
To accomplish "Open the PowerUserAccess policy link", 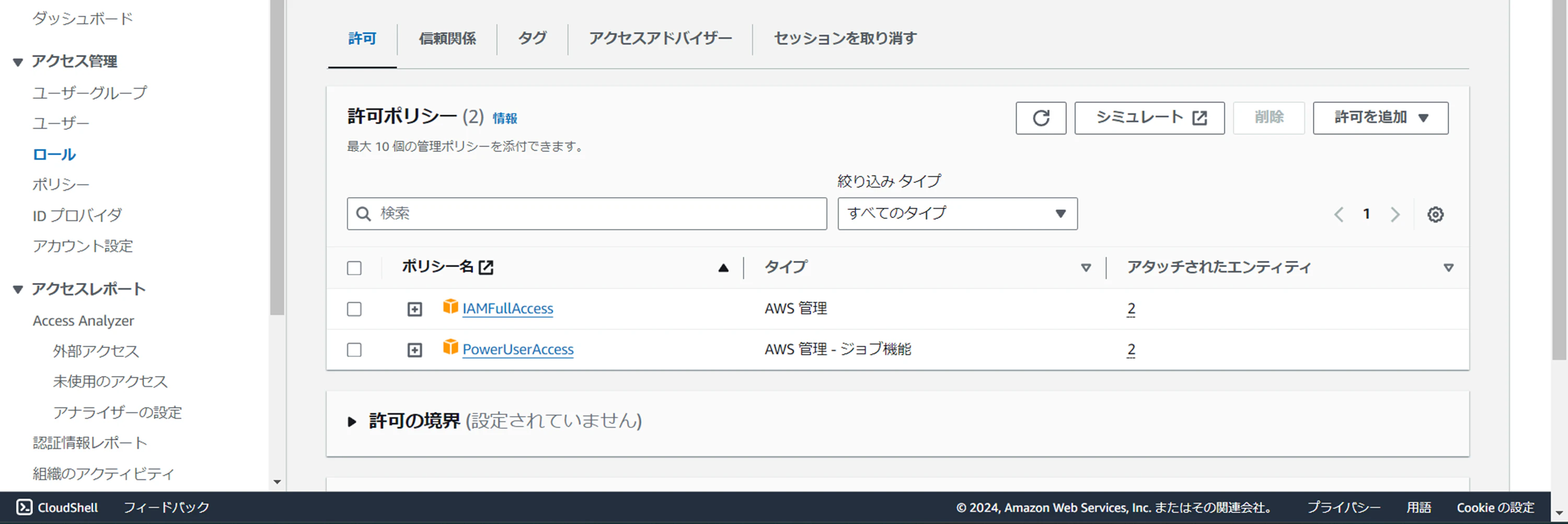I will pyautogui.click(x=518, y=350).
